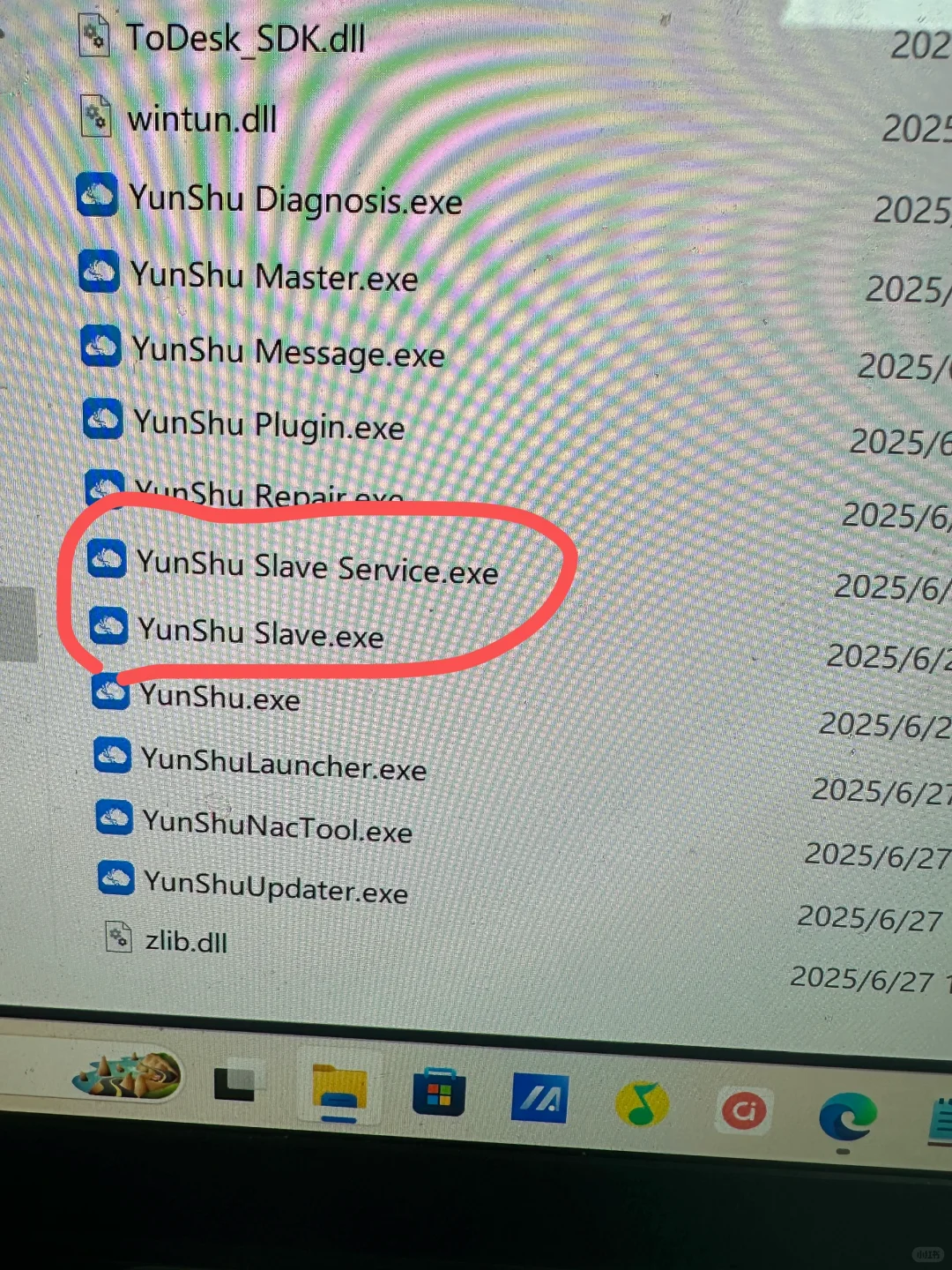Open the red circular app on taskbar
Screen dimensions: 952x1270
tap(744, 1109)
